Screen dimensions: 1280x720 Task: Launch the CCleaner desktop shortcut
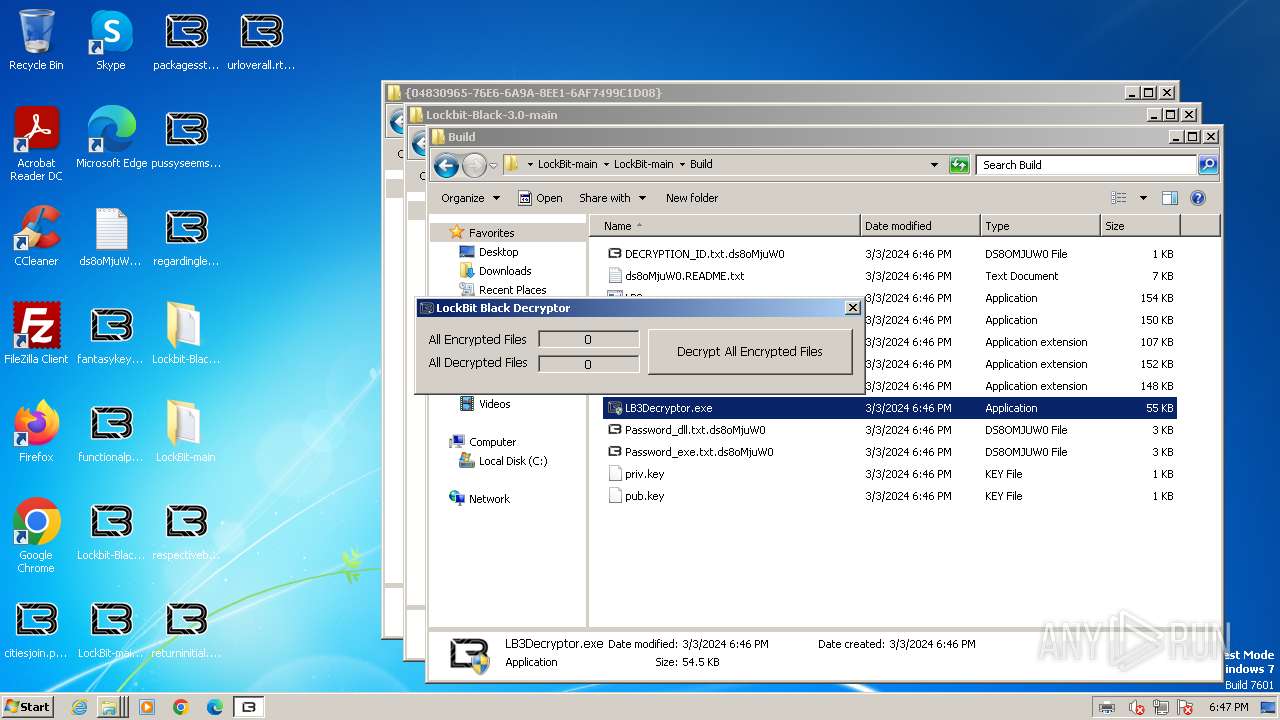click(x=36, y=236)
